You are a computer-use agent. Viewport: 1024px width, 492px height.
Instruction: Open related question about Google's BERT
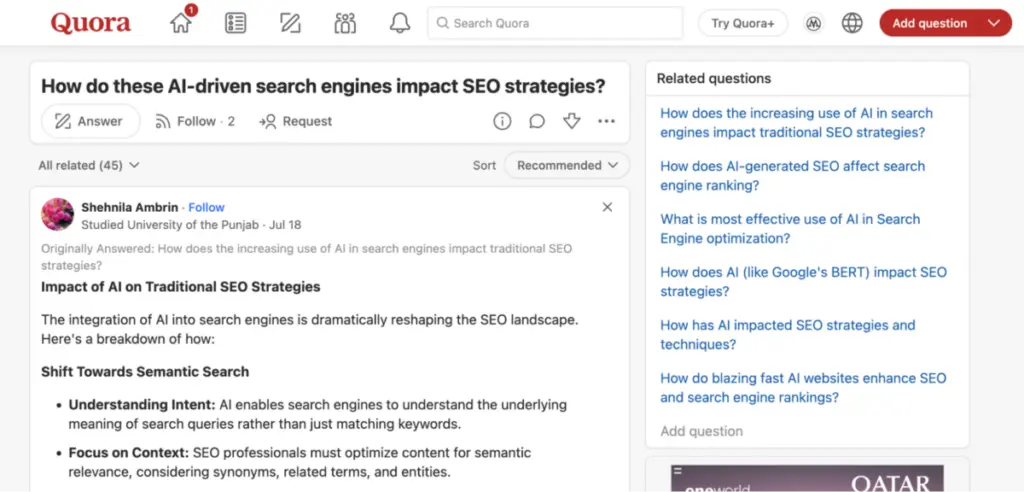(803, 281)
